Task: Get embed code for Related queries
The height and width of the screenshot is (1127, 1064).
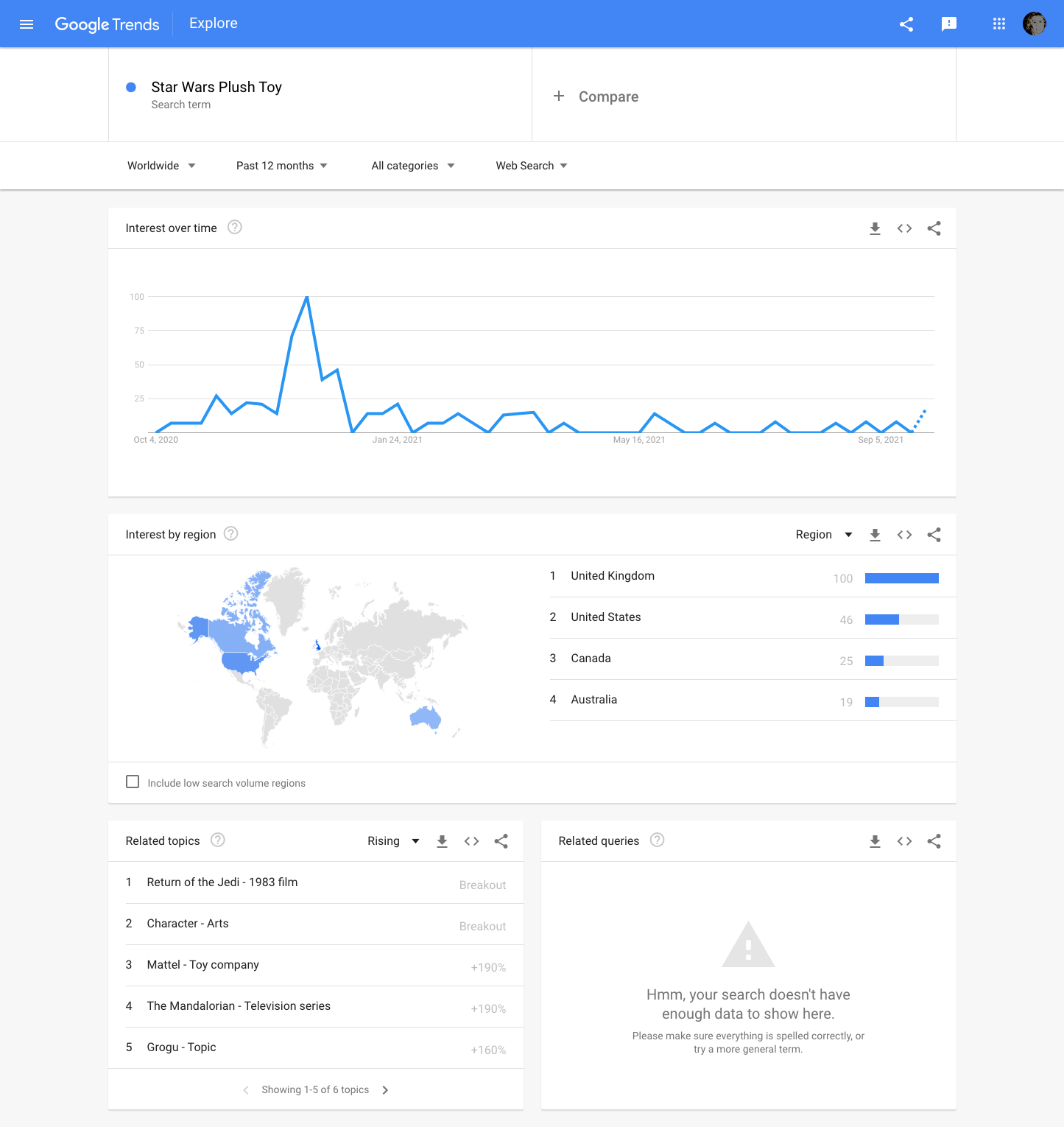Action: 904,841
